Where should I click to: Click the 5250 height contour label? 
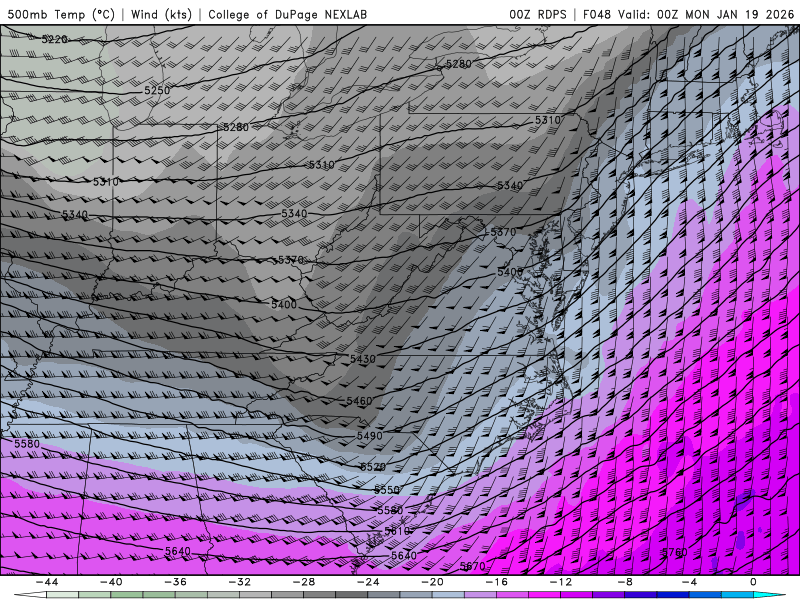(x=157, y=90)
